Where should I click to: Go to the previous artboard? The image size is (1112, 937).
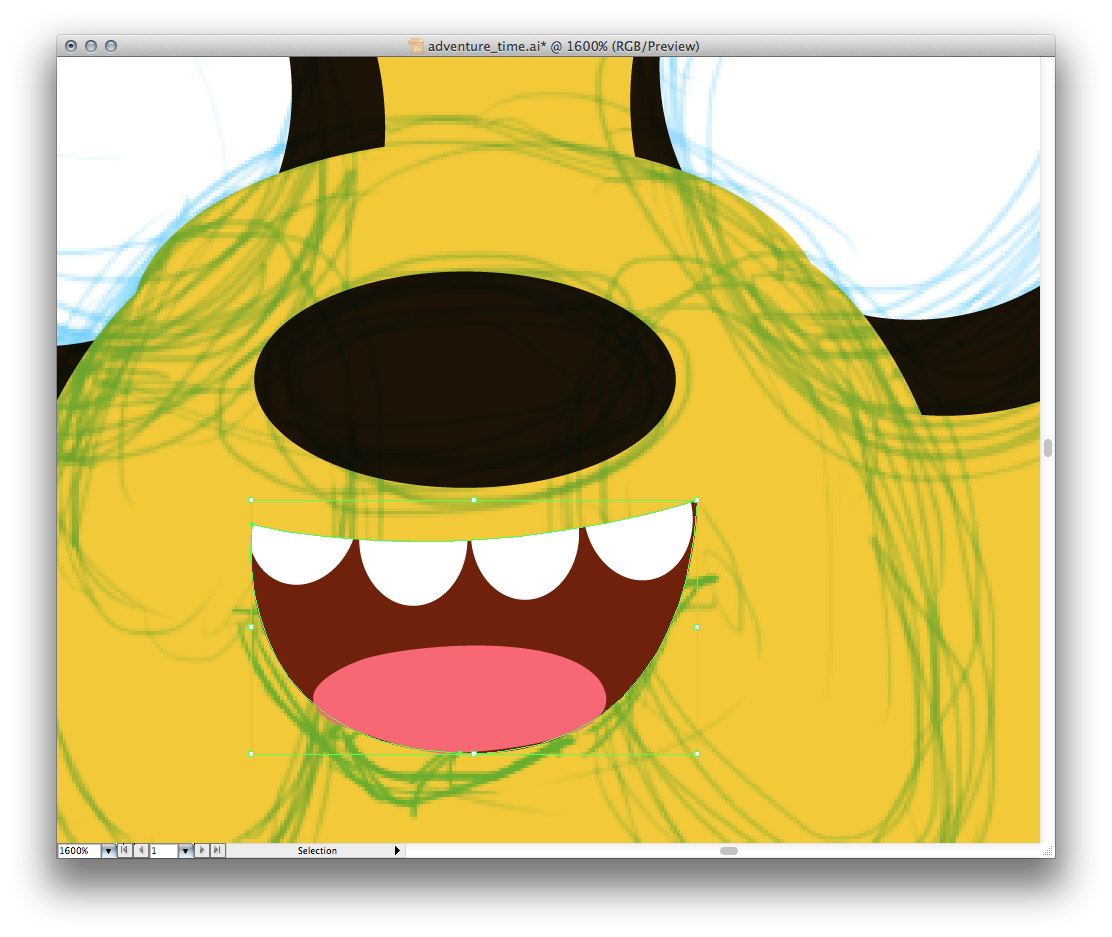141,851
